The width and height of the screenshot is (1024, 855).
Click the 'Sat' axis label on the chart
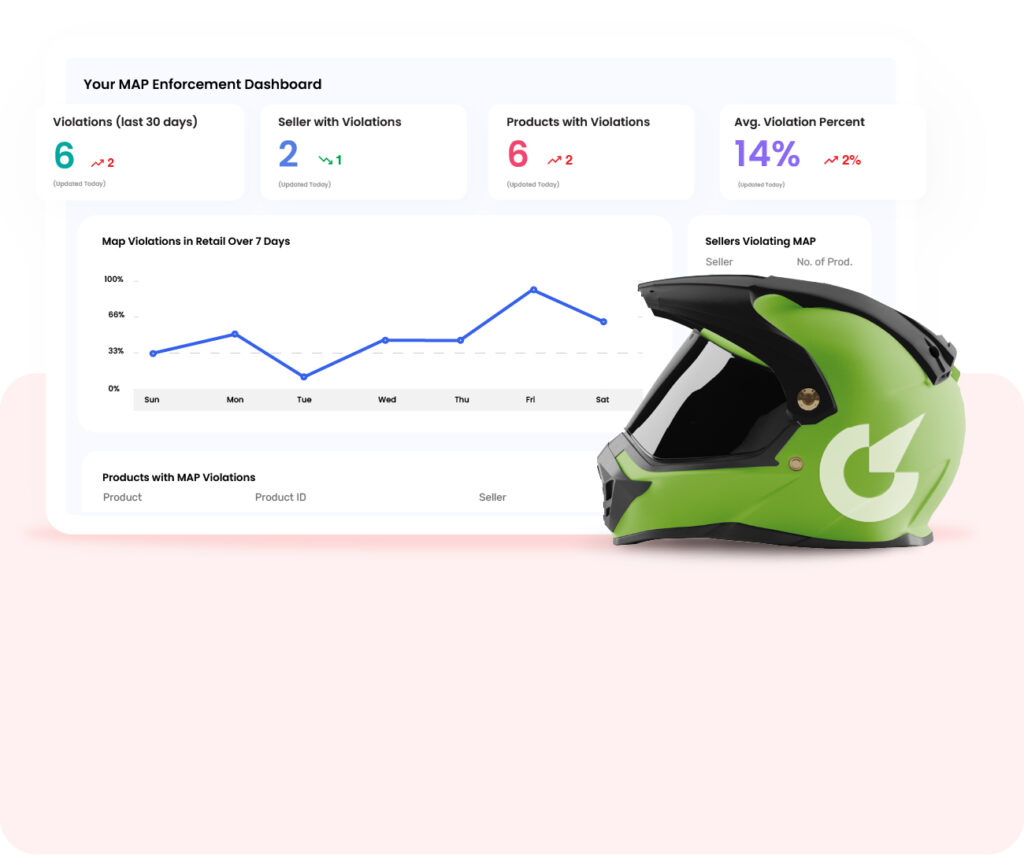point(602,399)
